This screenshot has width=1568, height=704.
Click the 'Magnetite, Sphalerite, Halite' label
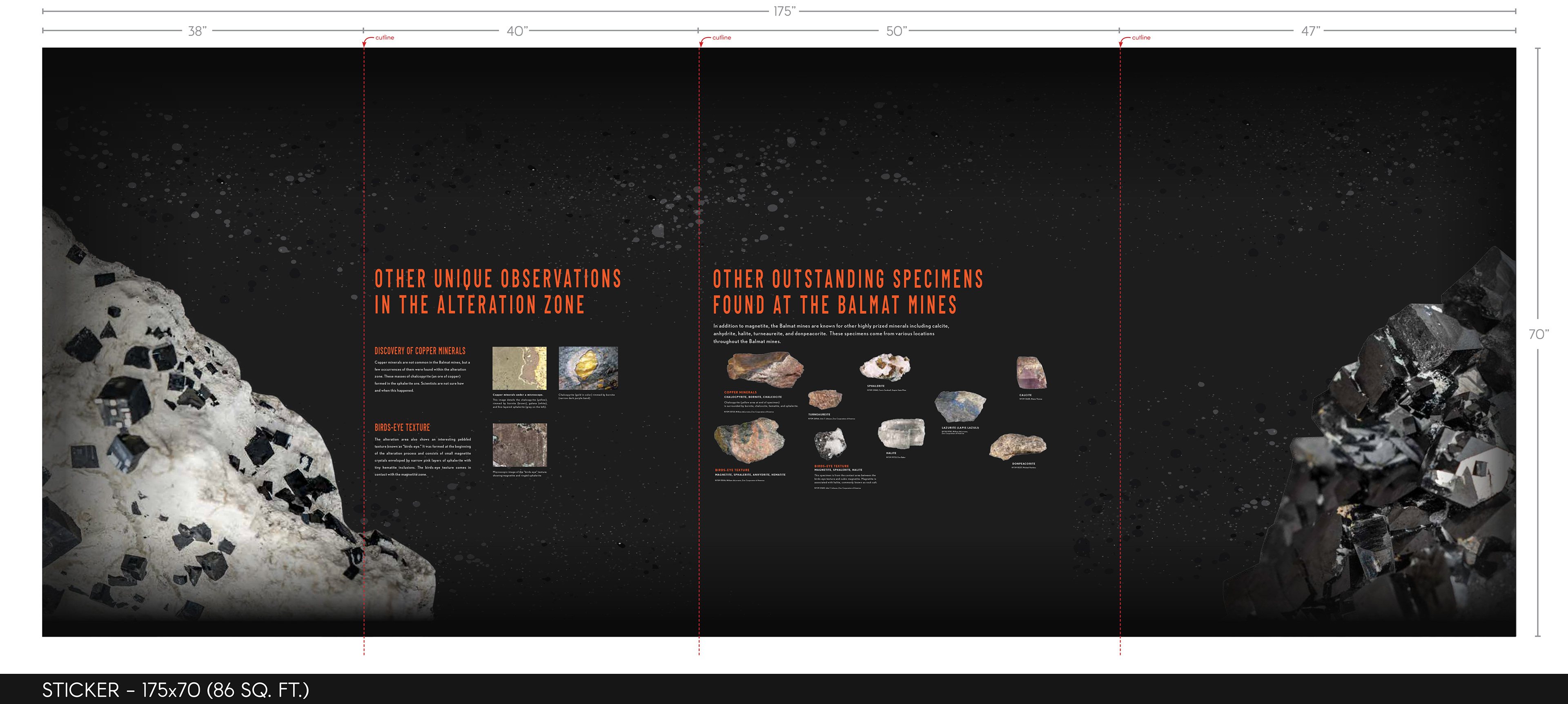[x=837, y=470]
